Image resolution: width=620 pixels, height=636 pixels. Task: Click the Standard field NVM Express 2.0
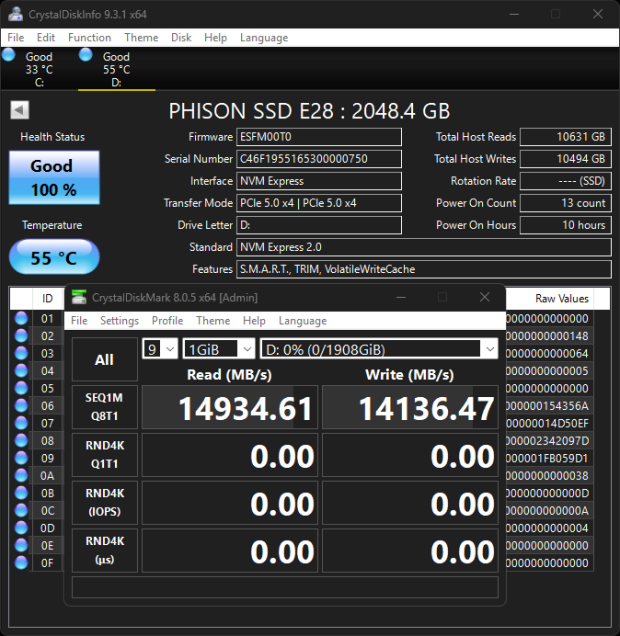[x=424, y=247]
